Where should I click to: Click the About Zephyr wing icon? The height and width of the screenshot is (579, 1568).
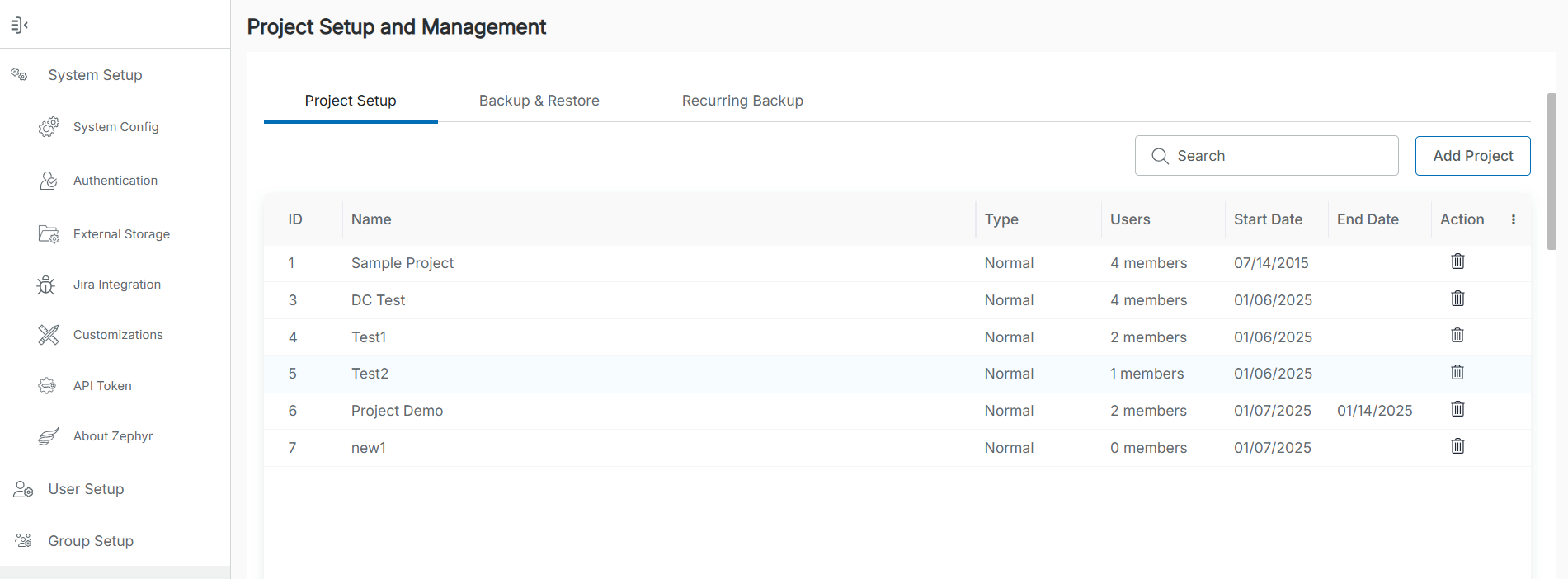coord(49,436)
